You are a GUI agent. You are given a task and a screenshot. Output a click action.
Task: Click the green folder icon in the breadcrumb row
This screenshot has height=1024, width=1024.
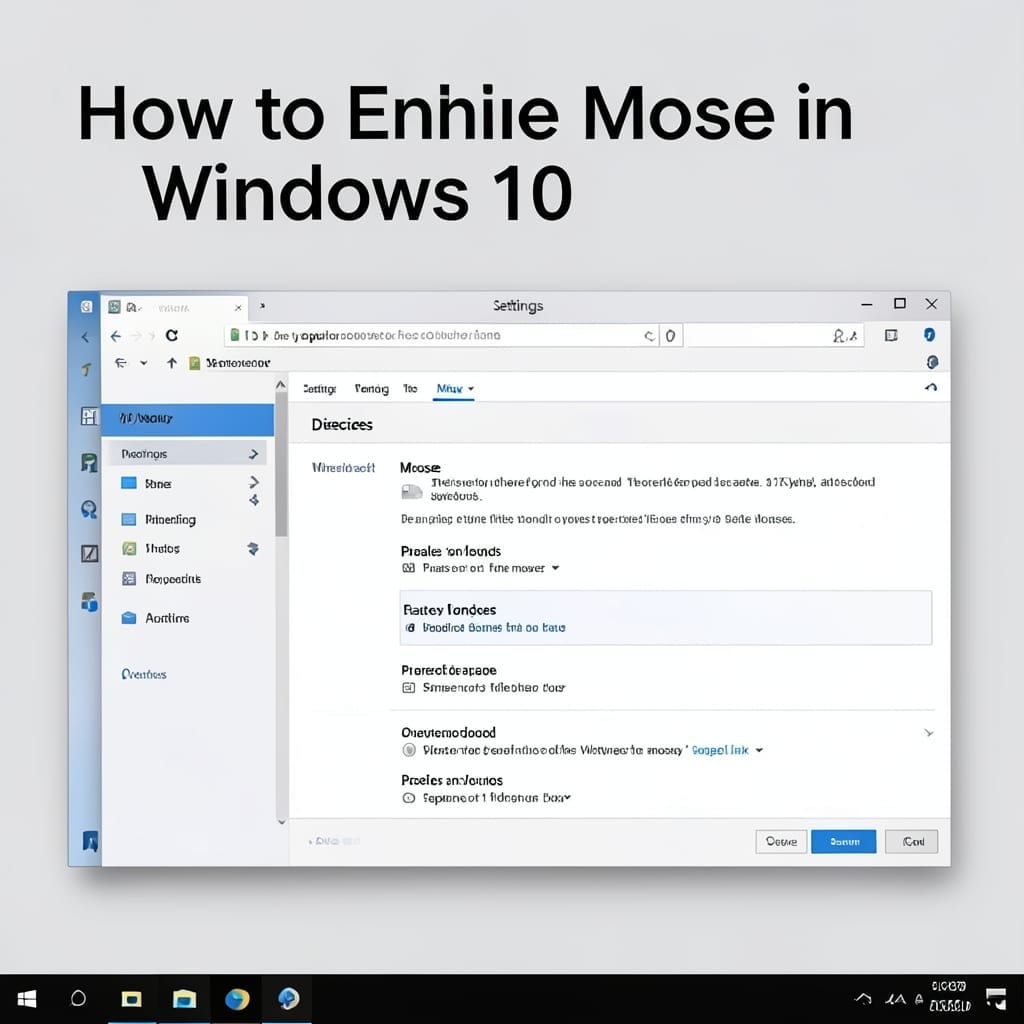tap(195, 363)
